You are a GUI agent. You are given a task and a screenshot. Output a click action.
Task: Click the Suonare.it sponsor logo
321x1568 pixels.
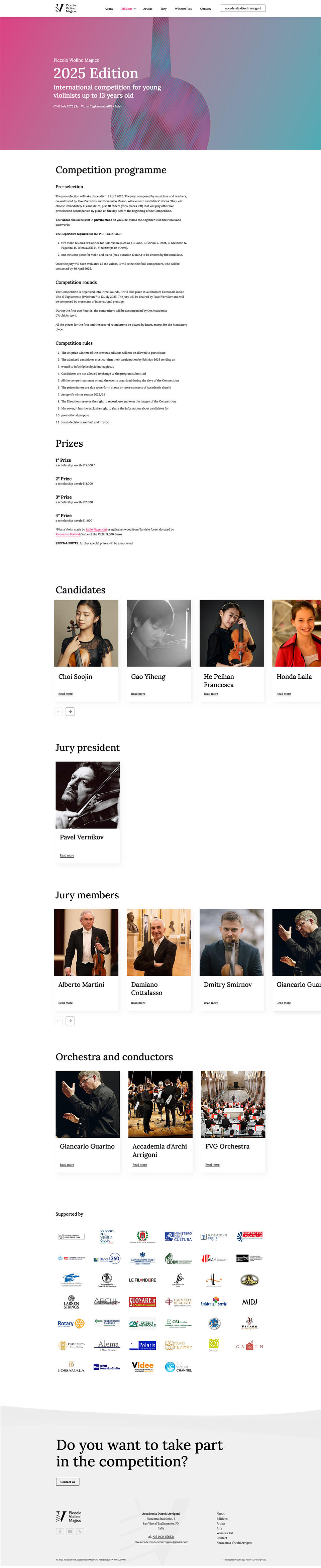tap(142, 1302)
